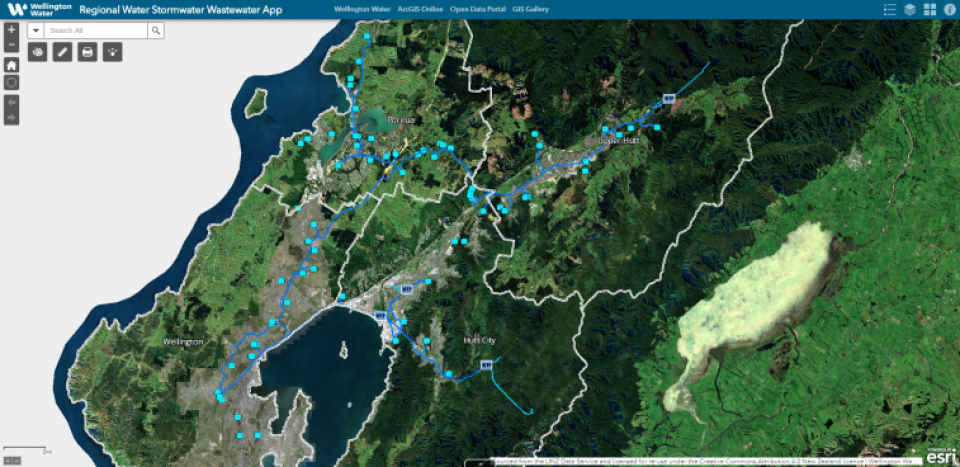This screenshot has width=960, height=467.
Task: Return to the default map extent (home)
Action: coord(12,65)
